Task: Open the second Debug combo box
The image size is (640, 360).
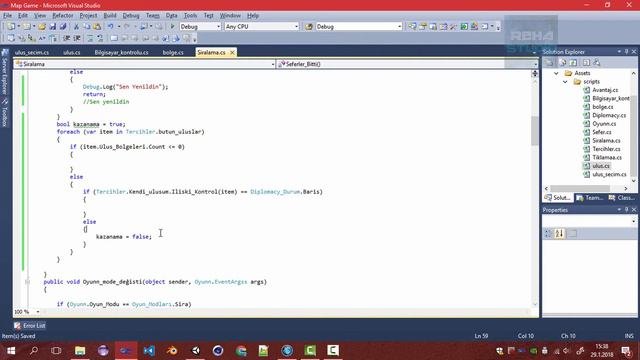Action: point(359,27)
